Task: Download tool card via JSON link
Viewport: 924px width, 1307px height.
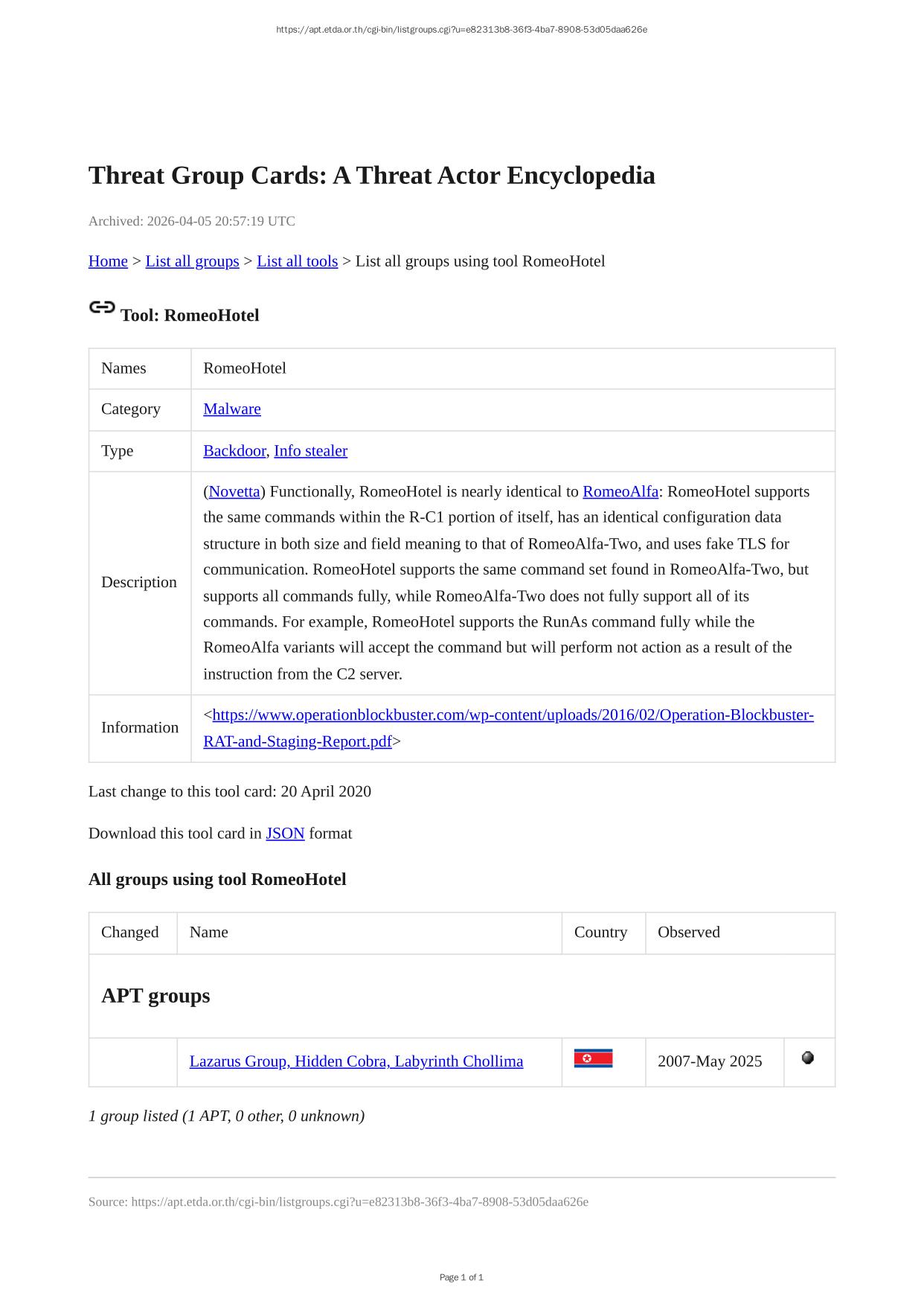Action: tap(285, 833)
